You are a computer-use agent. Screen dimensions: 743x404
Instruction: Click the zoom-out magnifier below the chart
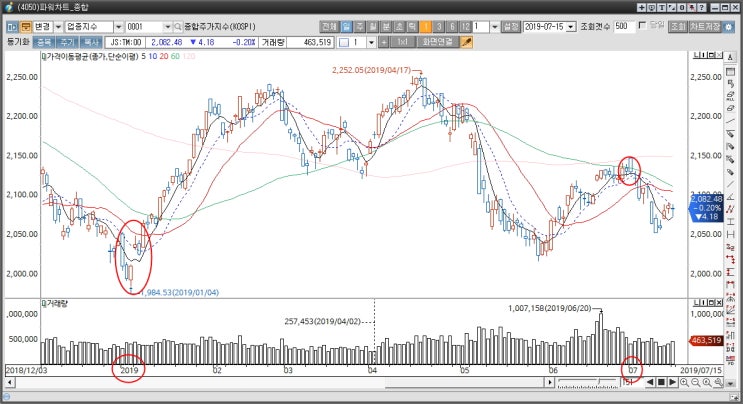[696, 382]
